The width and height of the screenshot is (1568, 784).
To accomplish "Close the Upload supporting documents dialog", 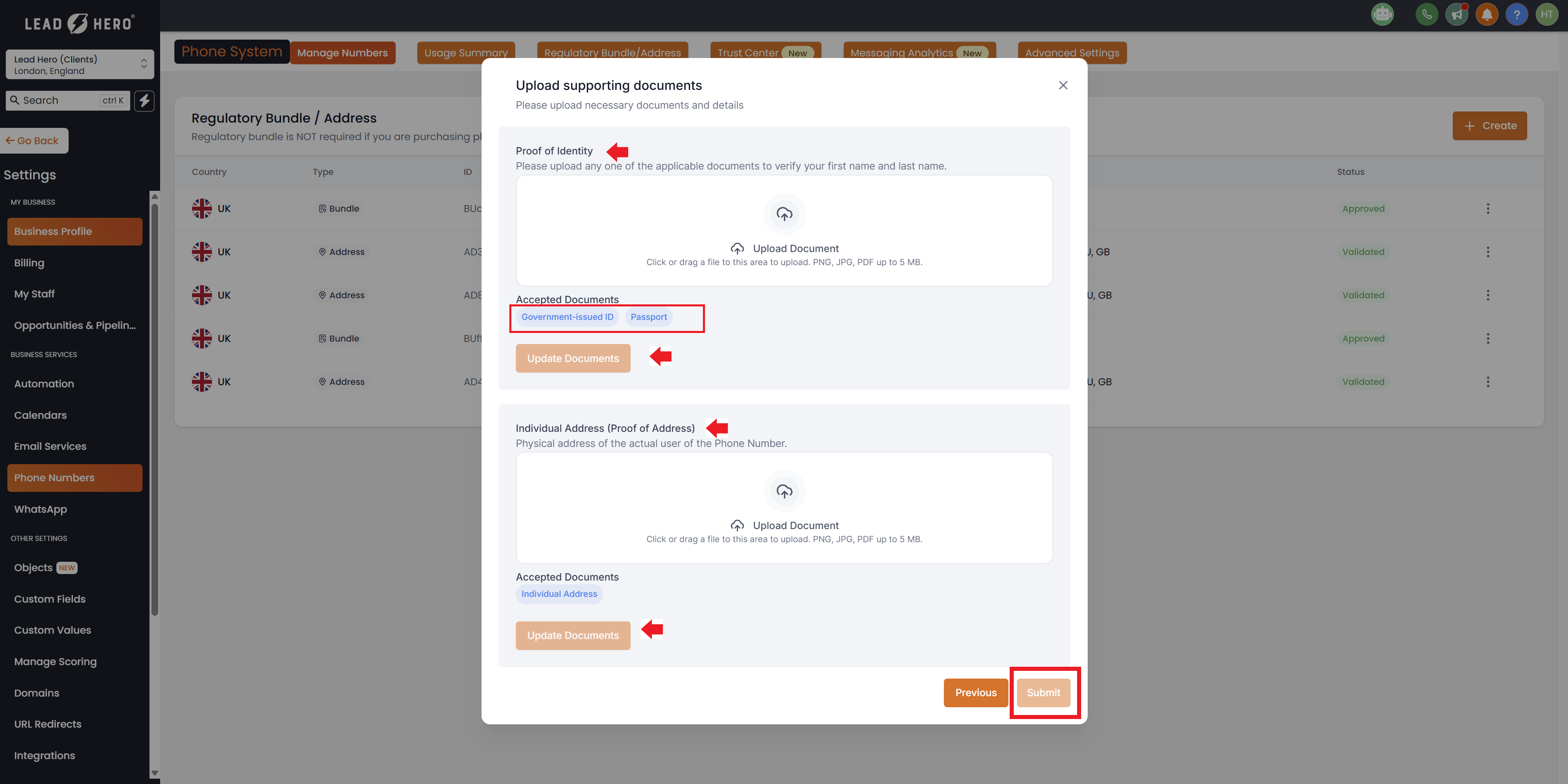I will pyautogui.click(x=1063, y=85).
